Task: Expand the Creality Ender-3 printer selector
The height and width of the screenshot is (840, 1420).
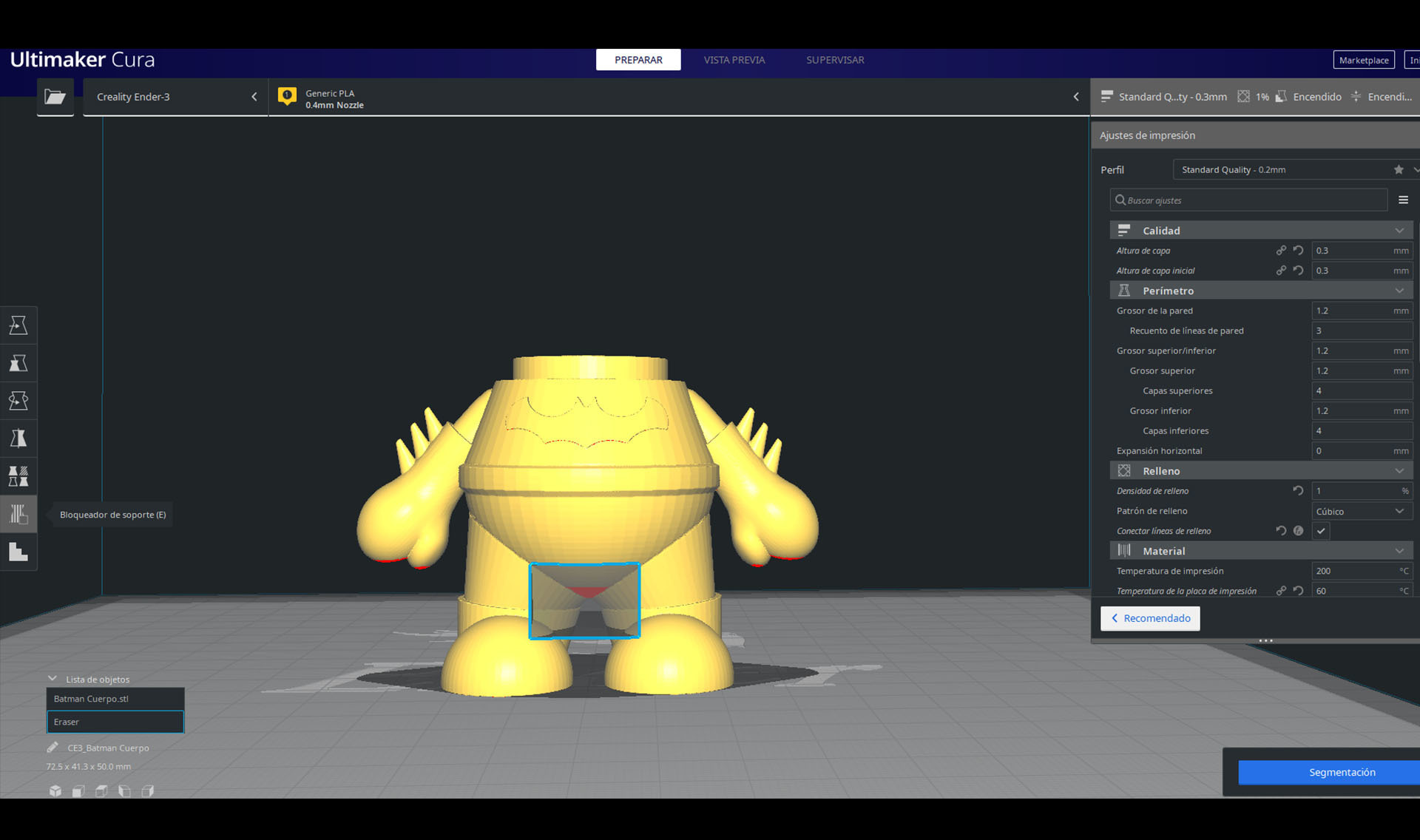Action: point(175,97)
